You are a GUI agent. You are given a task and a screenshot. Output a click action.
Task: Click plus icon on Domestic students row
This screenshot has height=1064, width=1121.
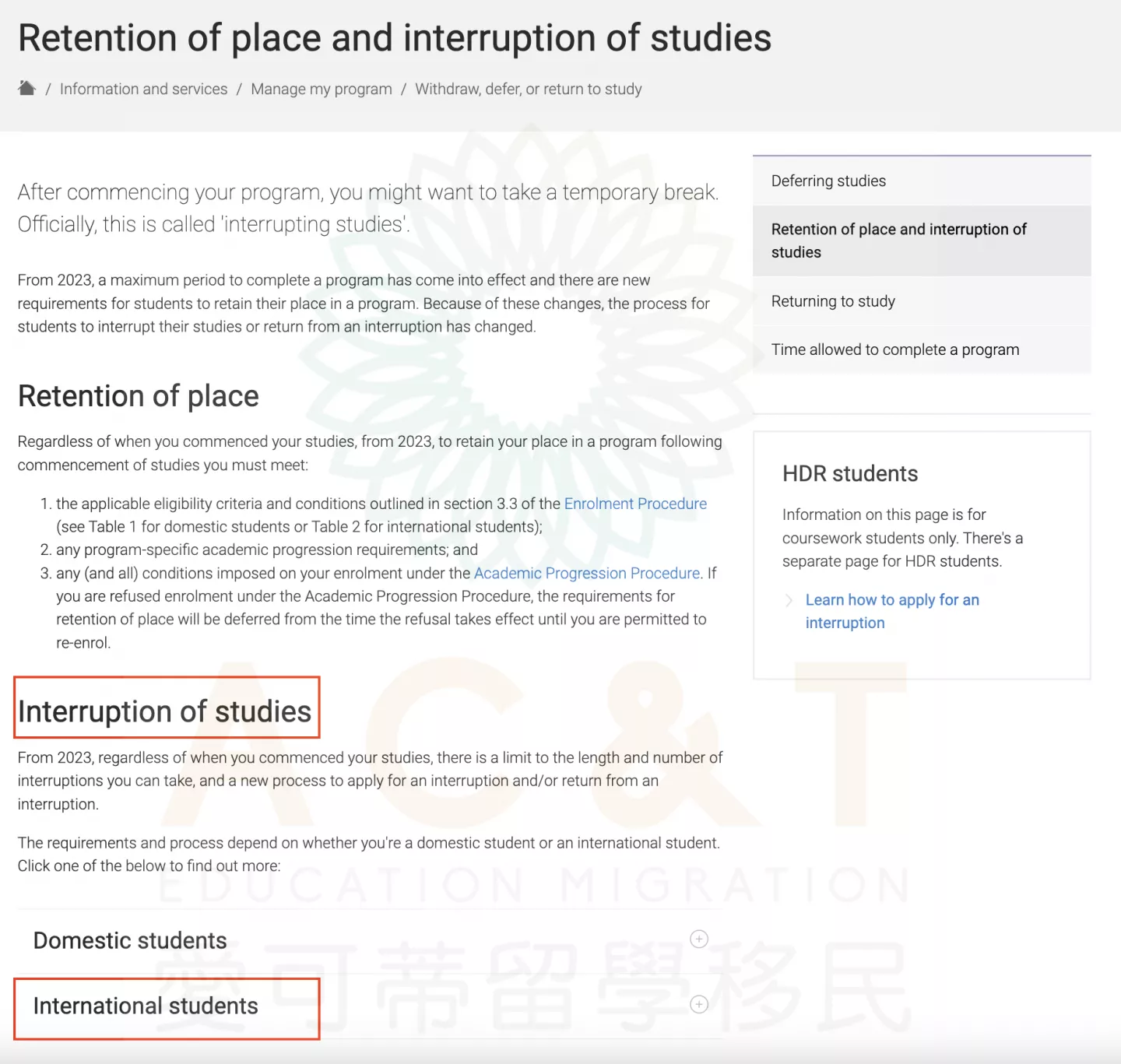click(x=699, y=939)
